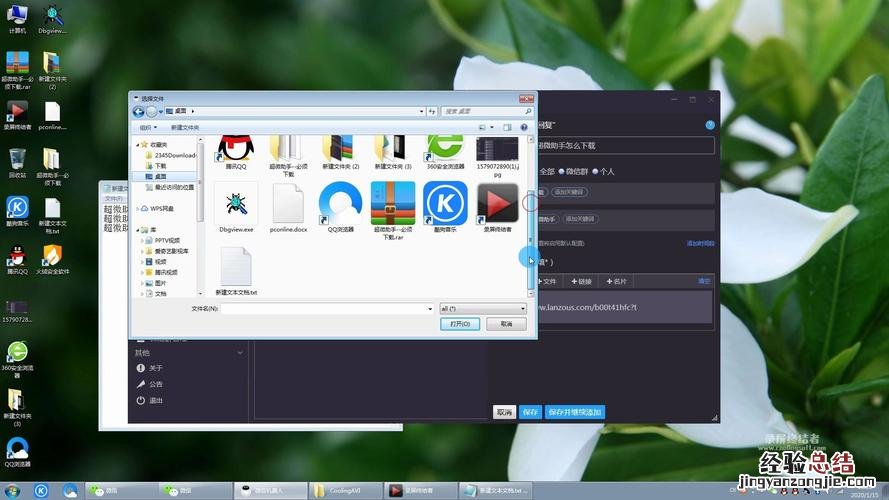889x500 pixels.
Task: Click the 文件名 input field
Action: pyautogui.click(x=327, y=309)
